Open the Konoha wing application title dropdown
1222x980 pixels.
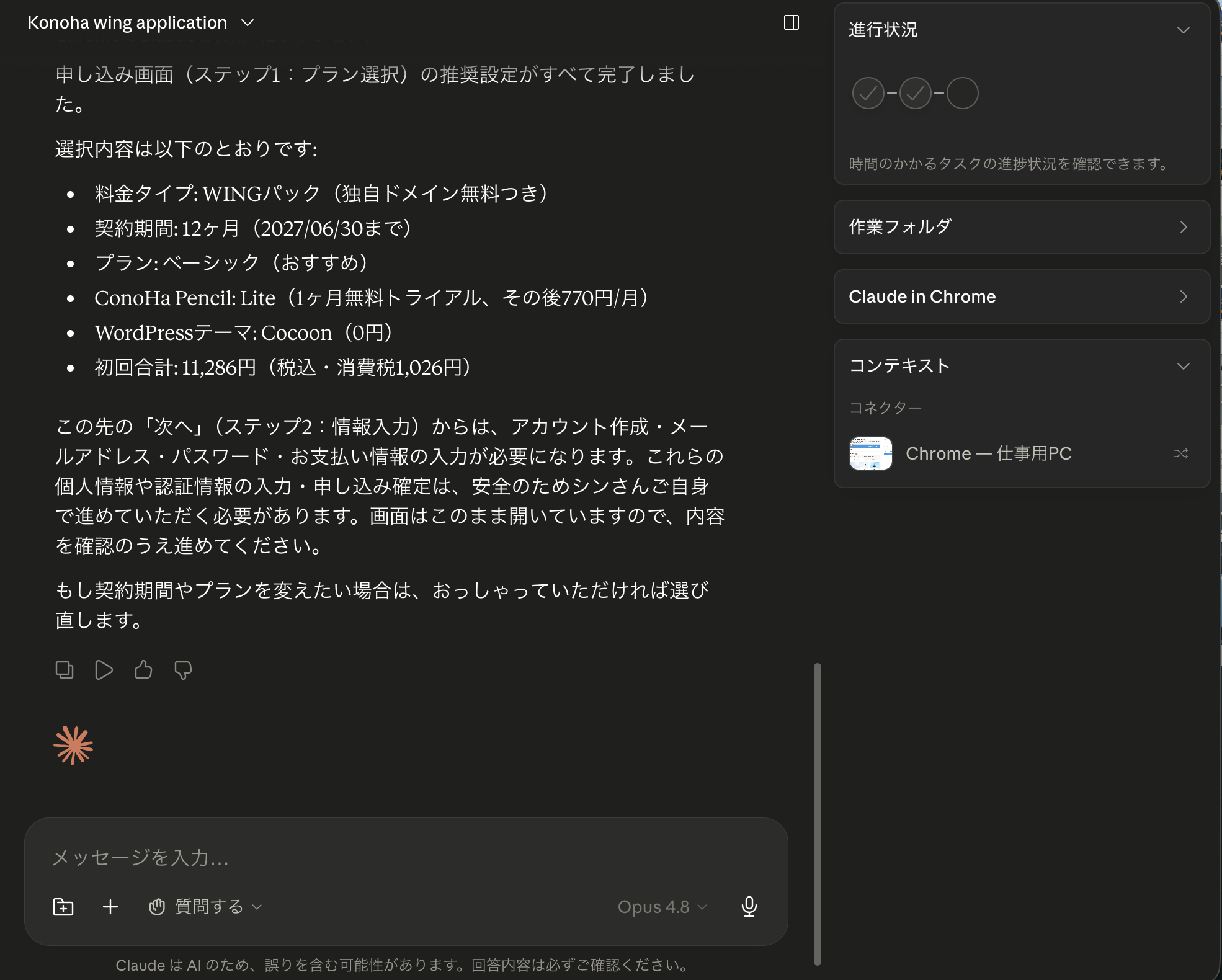point(141,23)
